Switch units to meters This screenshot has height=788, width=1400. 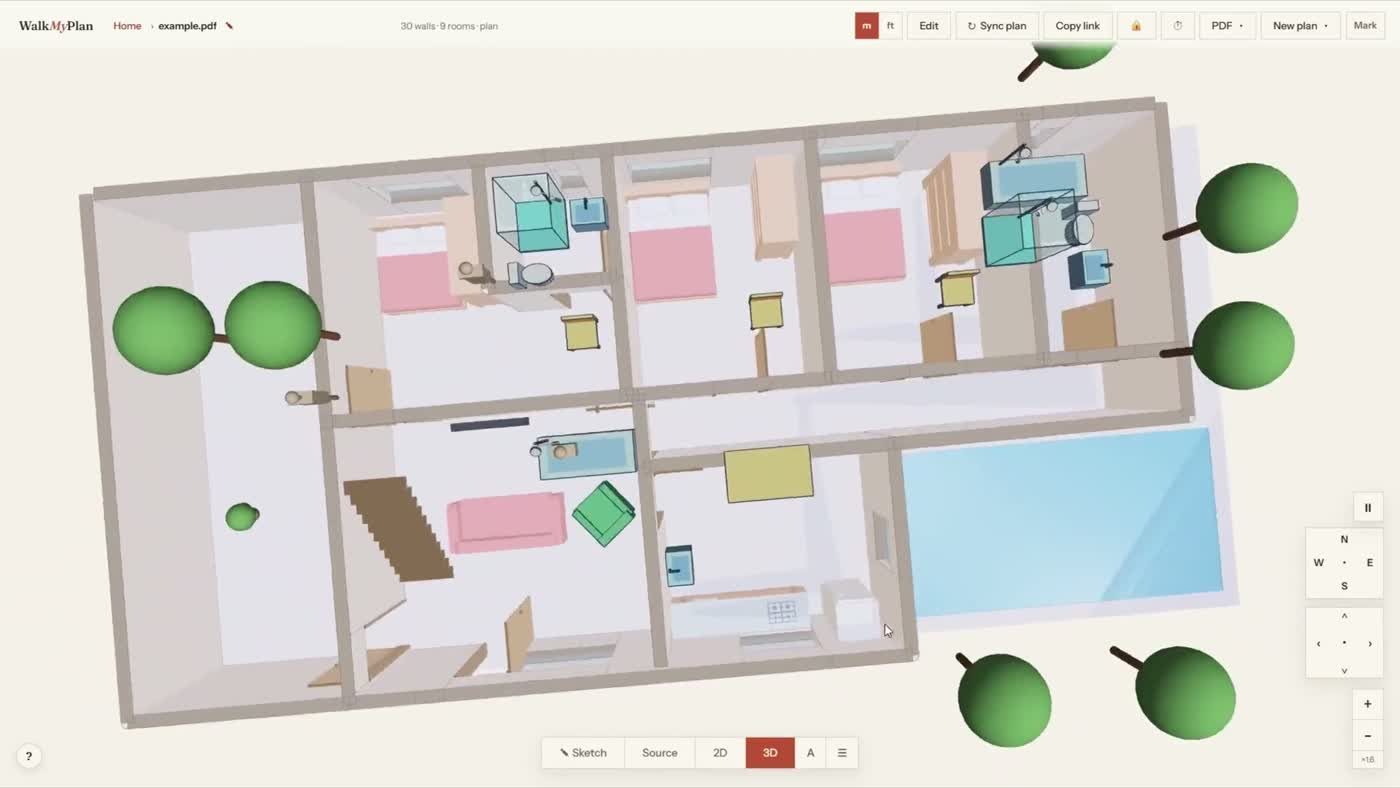(x=866, y=26)
